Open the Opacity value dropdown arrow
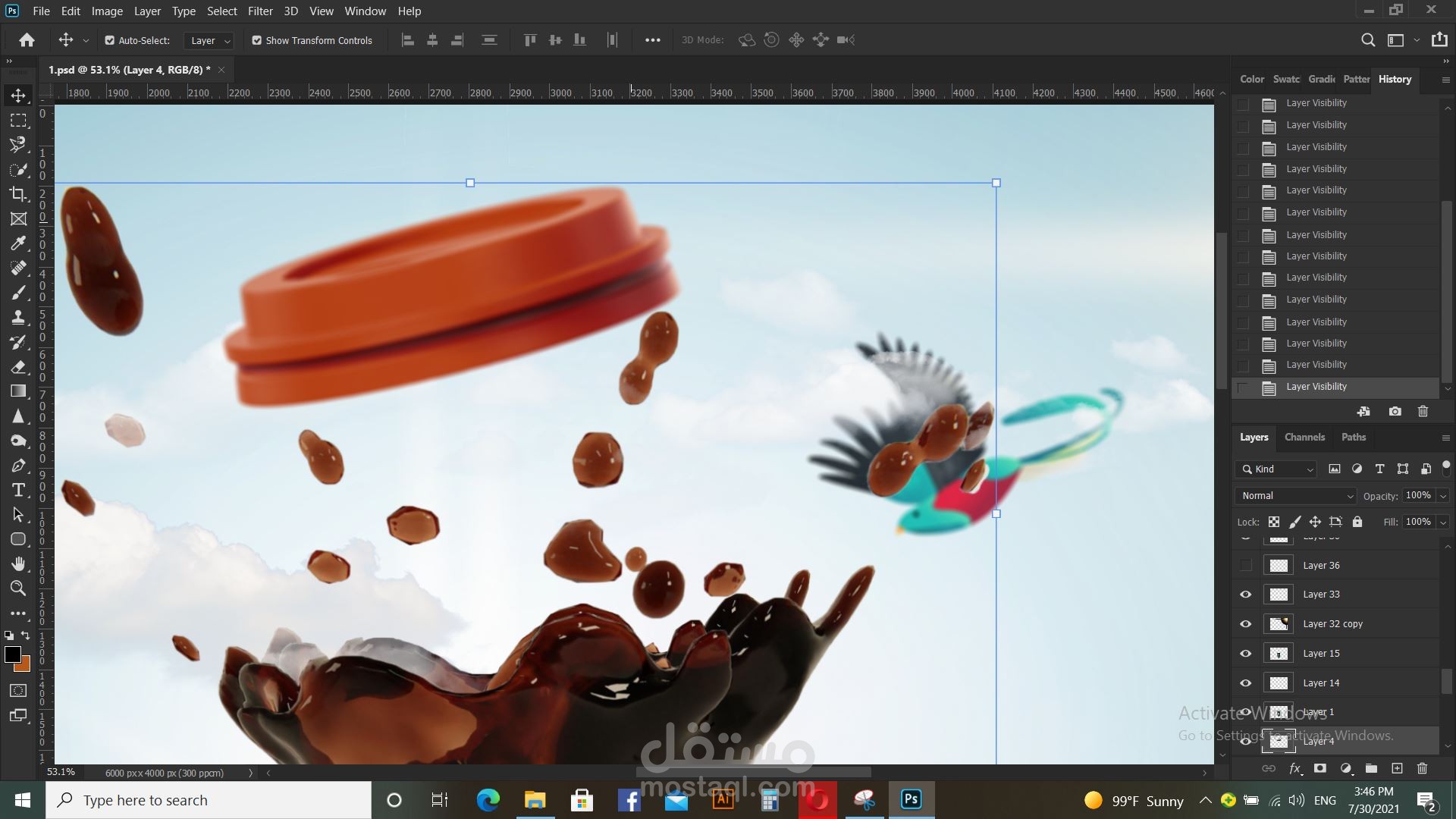The height and width of the screenshot is (819, 1456). pyautogui.click(x=1443, y=496)
